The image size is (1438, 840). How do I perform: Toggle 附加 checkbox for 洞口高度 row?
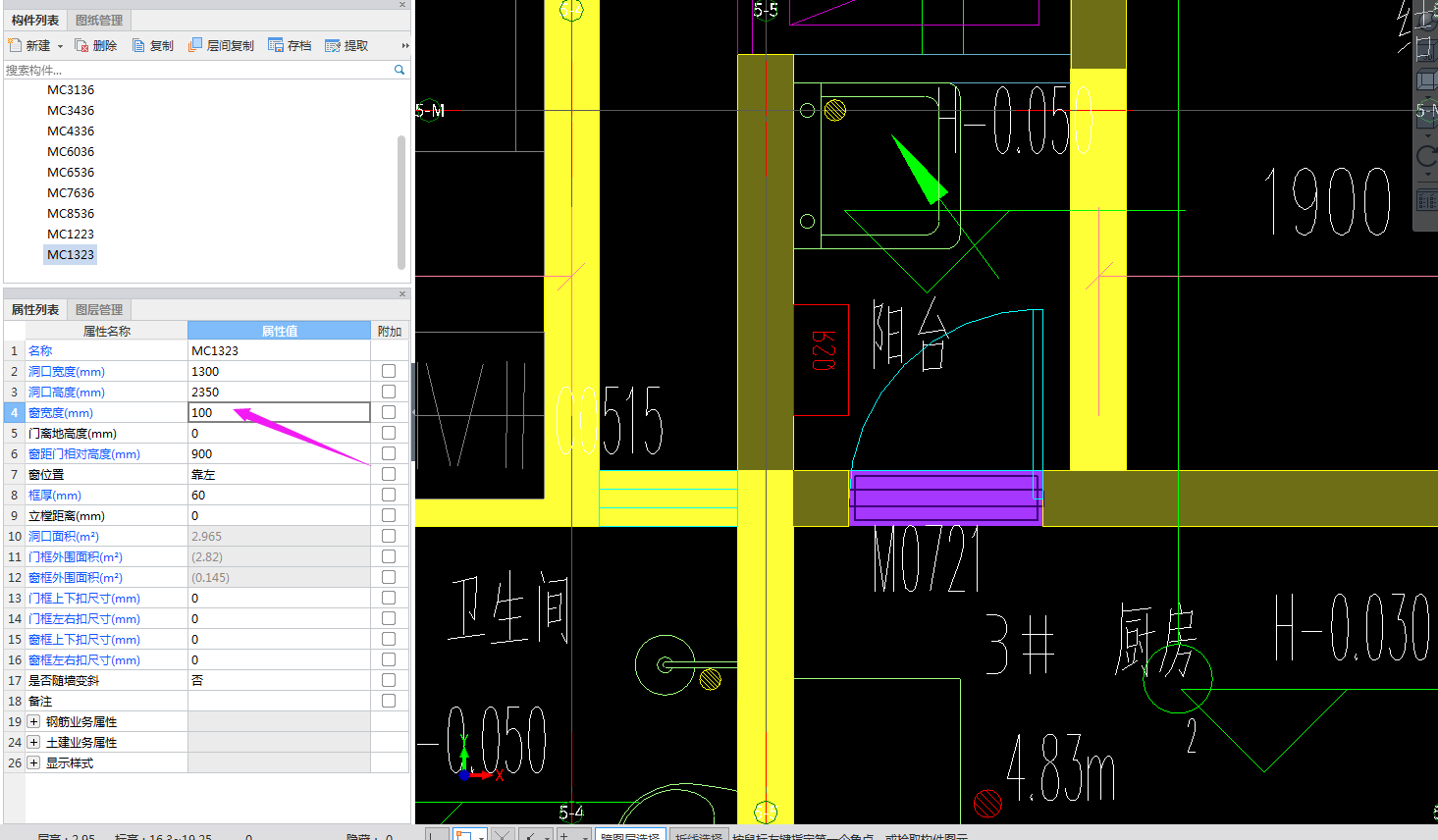click(x=389, y=392)
